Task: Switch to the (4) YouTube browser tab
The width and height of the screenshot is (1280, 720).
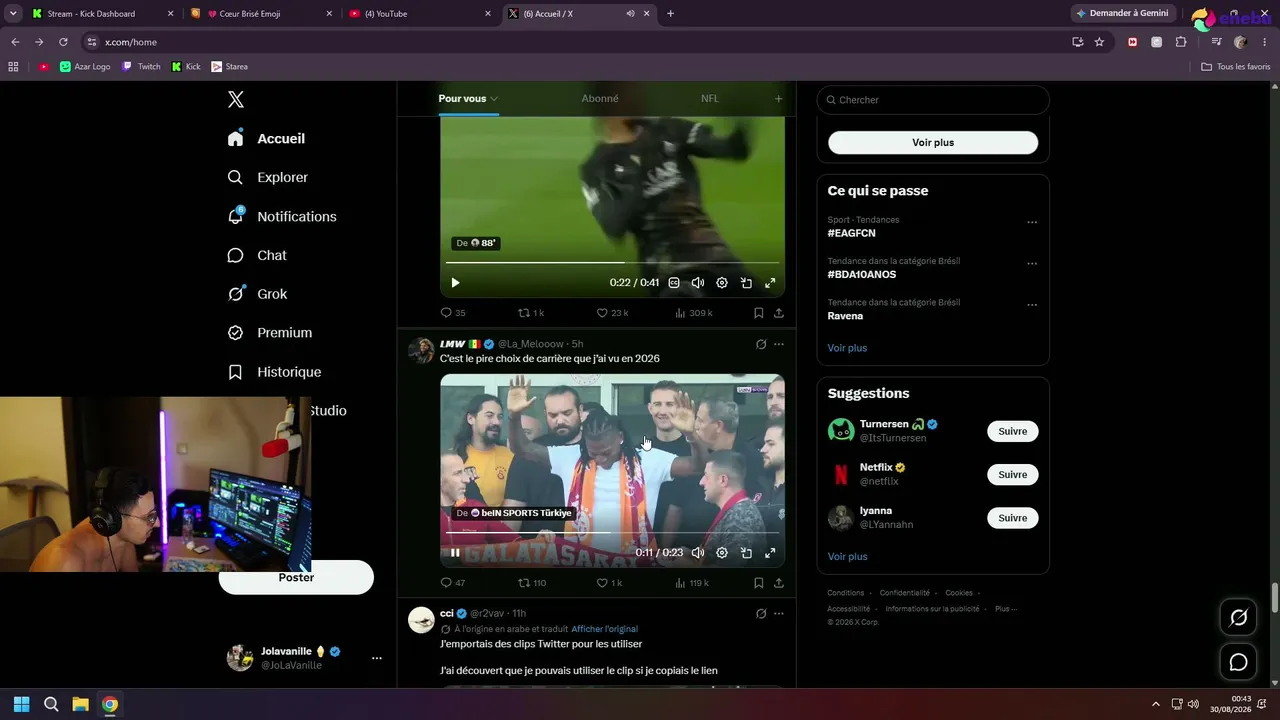Action: pyautogui.click(x=420, y=14)
